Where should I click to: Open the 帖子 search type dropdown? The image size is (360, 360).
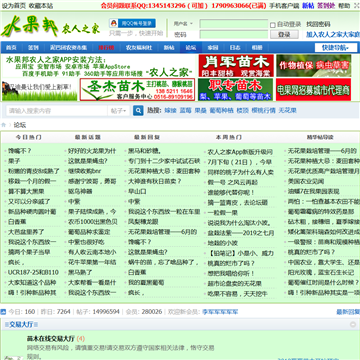pos(119,111)
